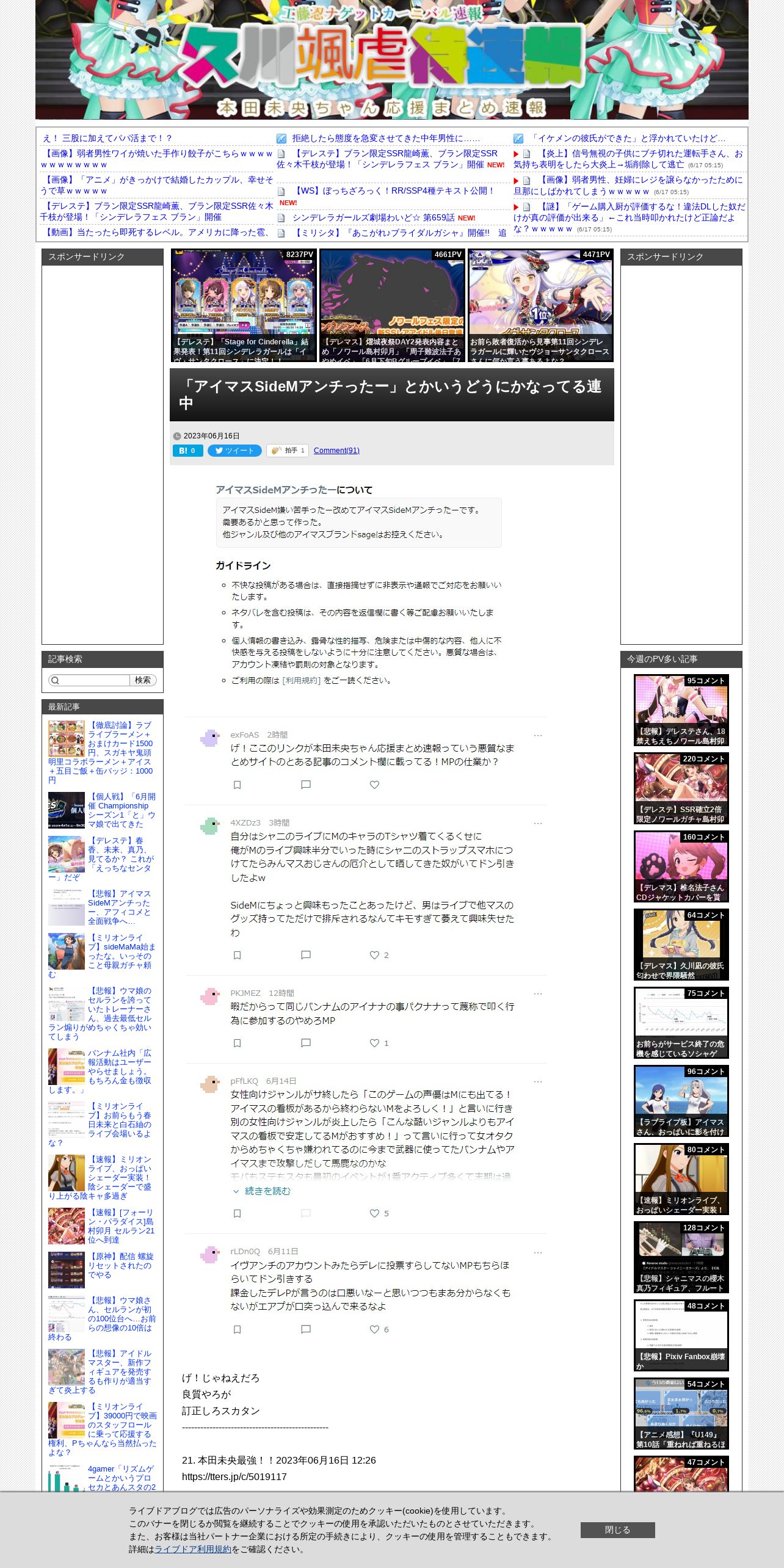The width and height of the screenshot is (784, 1568).
Task: Share with Hatena B! bookmark button
Action: (187, 451)
